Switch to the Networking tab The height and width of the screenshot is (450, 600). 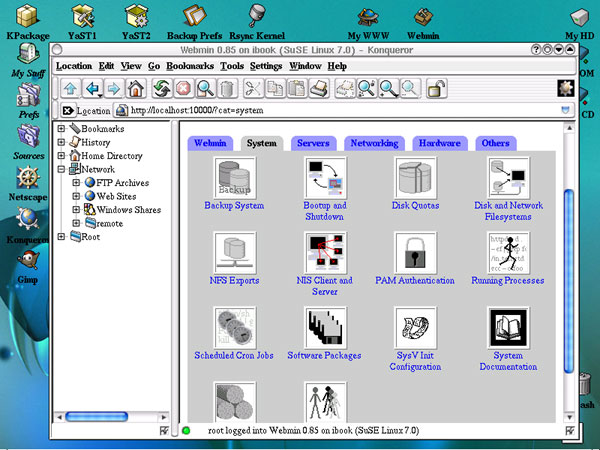point(374,143)
